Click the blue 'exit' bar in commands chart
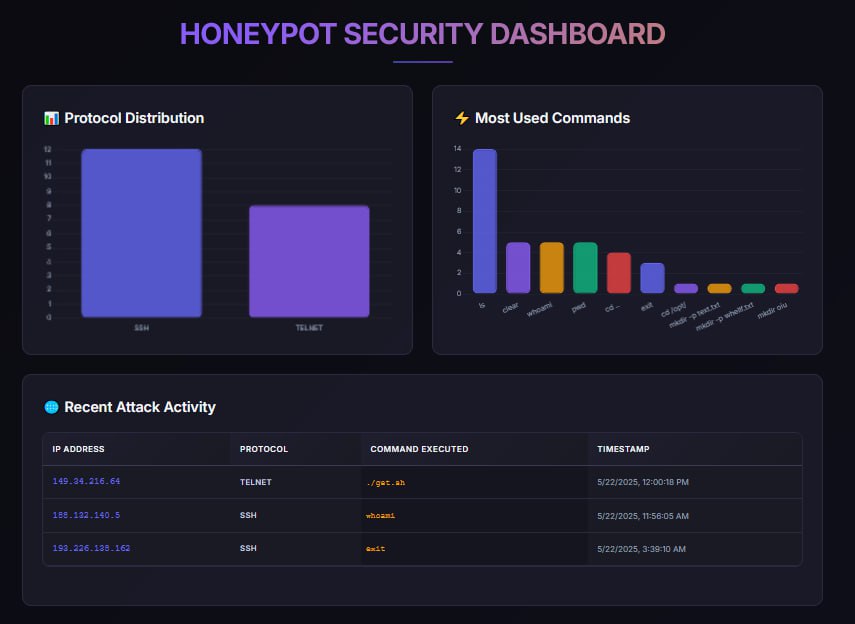 coord(652,277)
